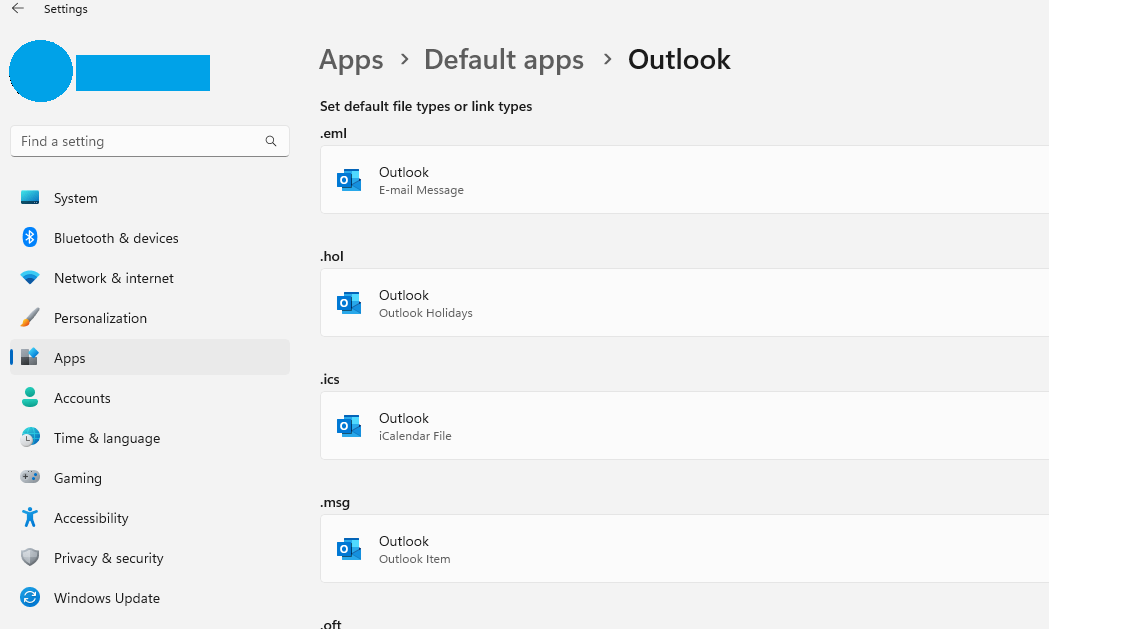Open Windows Update label in sidebar

coord(107,598)
